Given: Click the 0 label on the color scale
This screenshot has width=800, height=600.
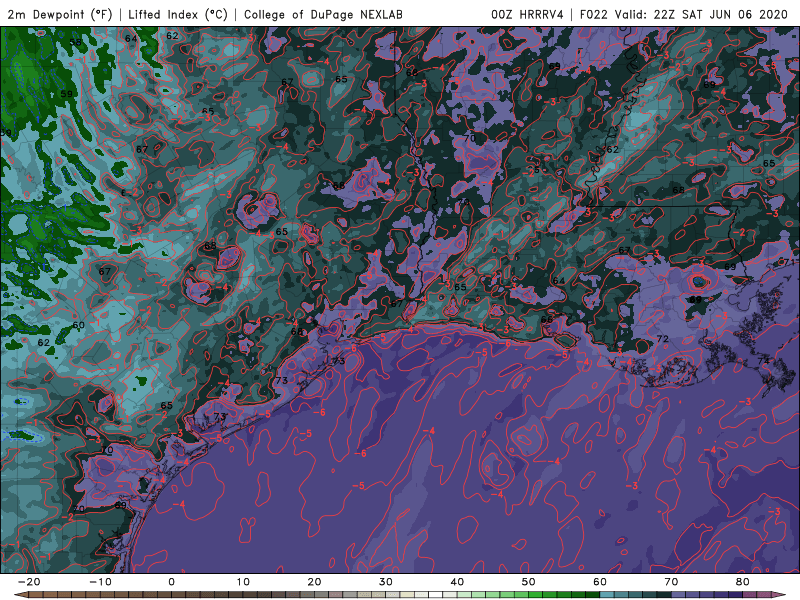Looking at the screenshot, I should [x=171, y=582].
